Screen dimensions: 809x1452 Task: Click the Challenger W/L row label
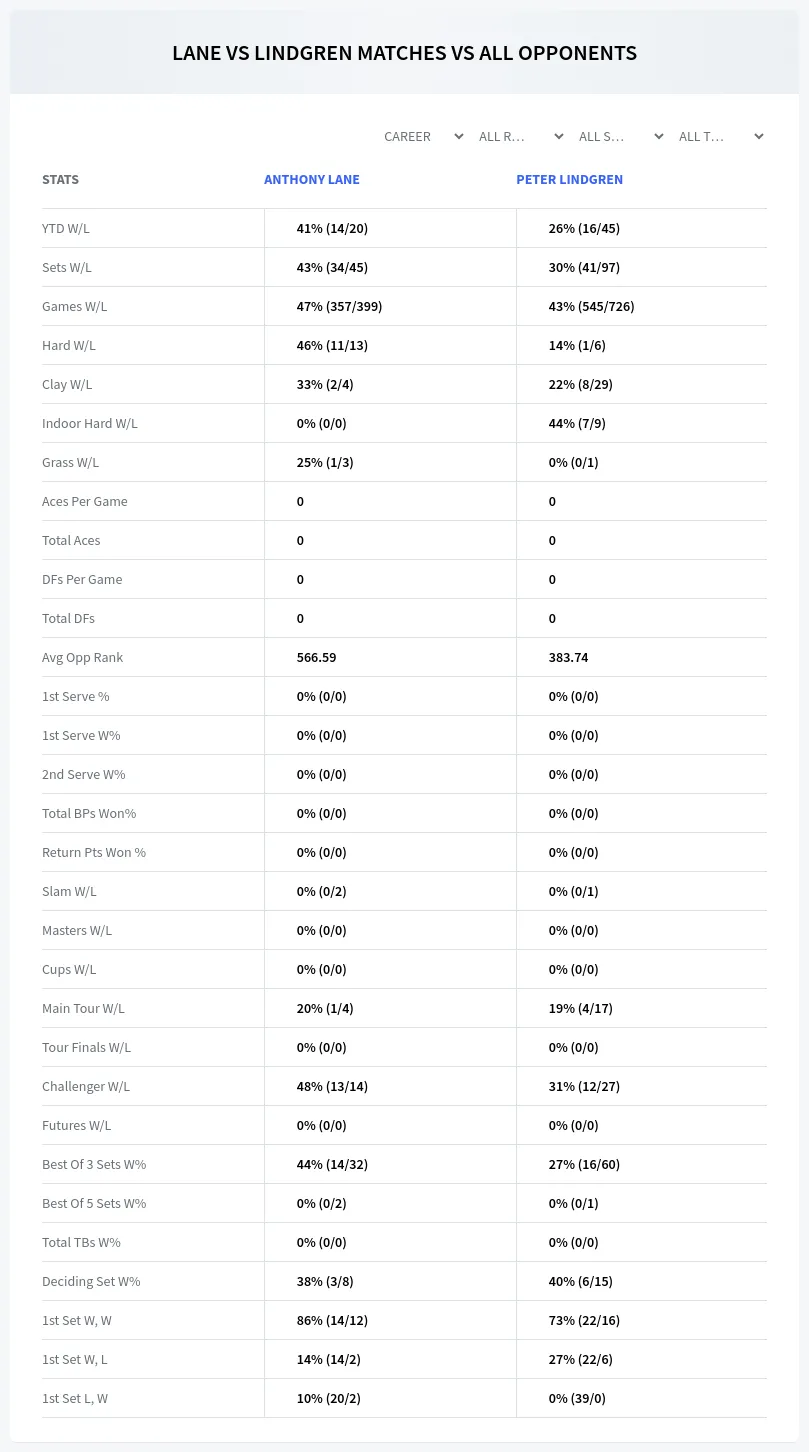pos(86,1087)
